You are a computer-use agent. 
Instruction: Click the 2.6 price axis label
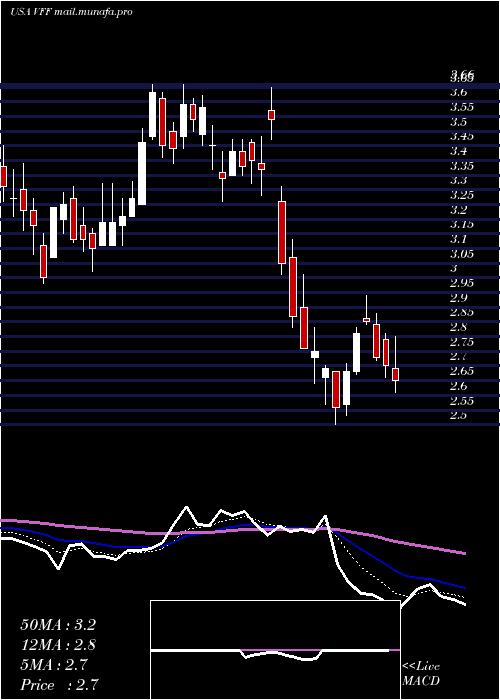[458, 386]
